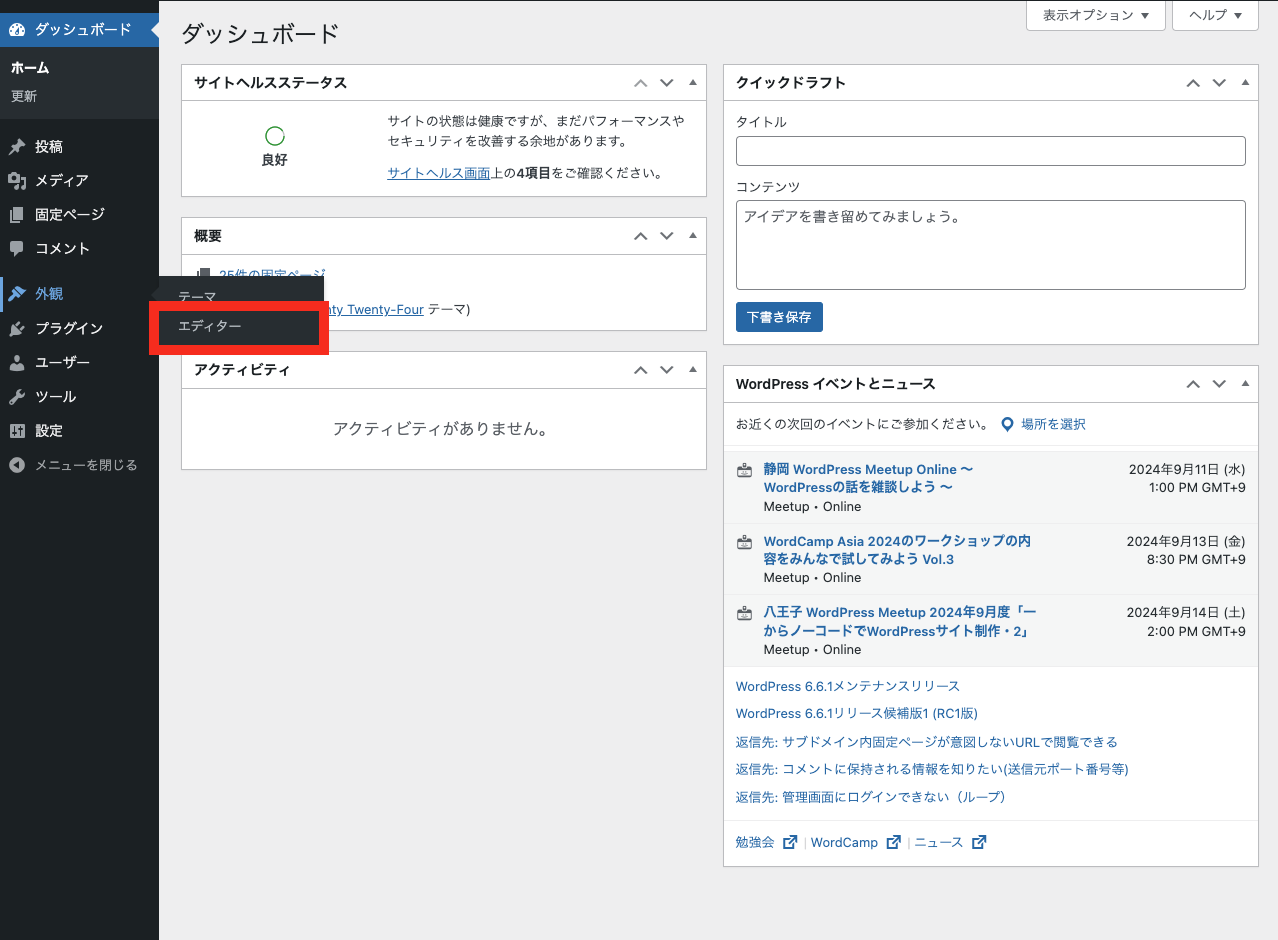Open the 表示オプション dropdown
This screenshot has height=940, width=1278.
point(1096,16)
